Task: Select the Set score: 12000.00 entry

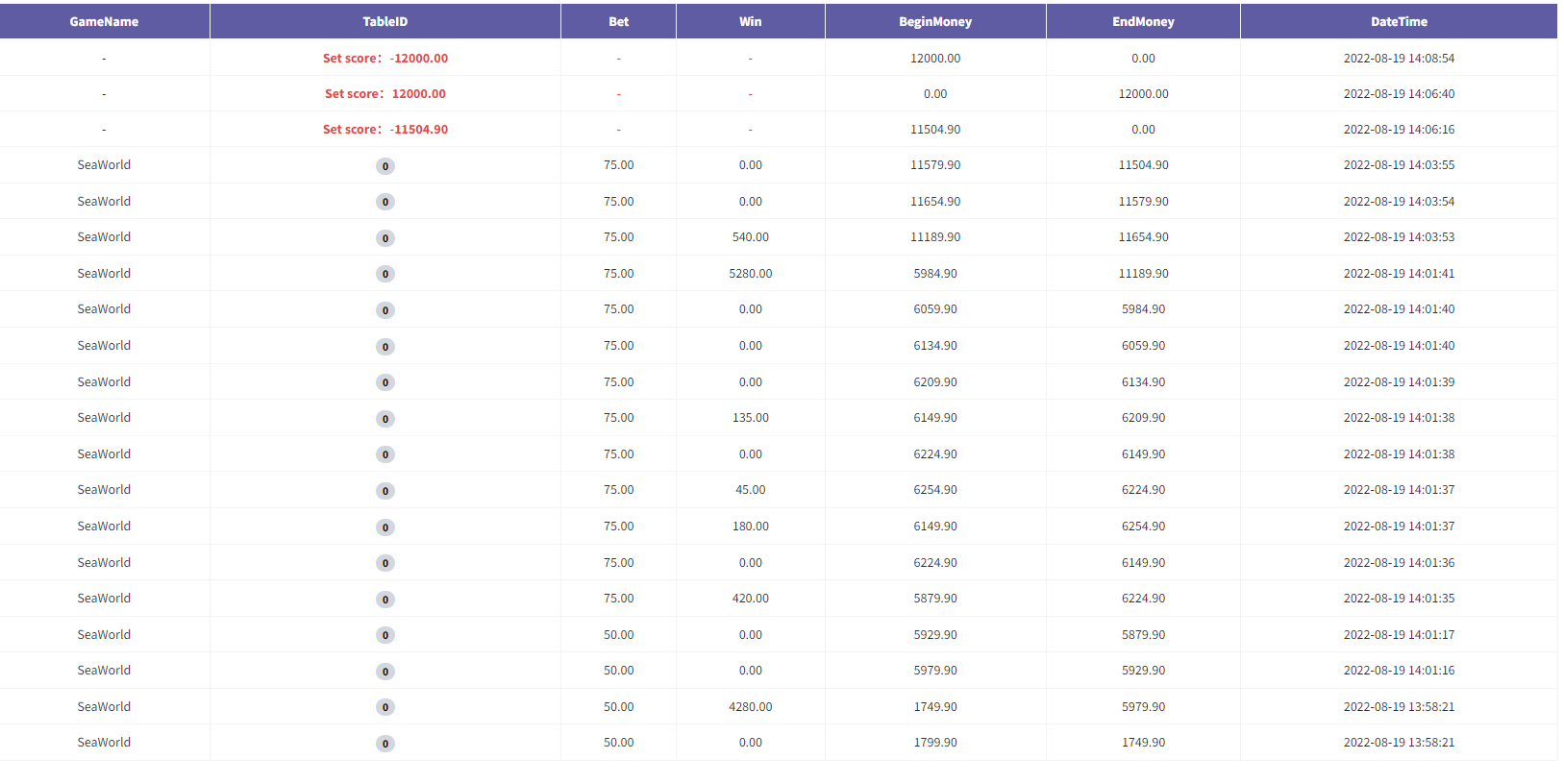Action: click(x=385, y=93)
